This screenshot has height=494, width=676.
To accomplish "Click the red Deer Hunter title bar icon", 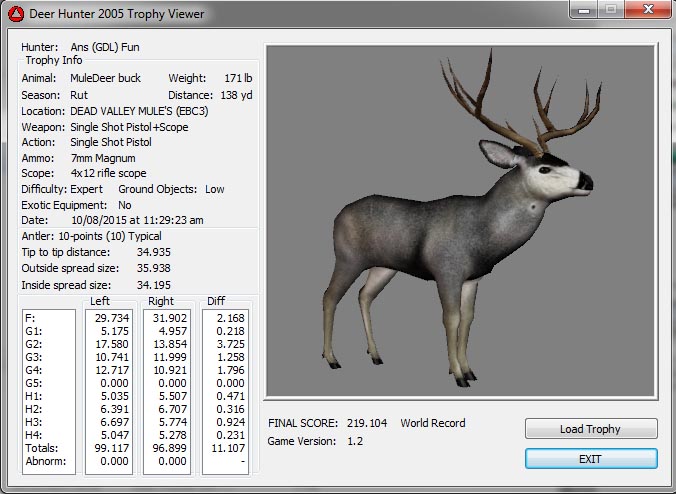I will click(15, 13).
